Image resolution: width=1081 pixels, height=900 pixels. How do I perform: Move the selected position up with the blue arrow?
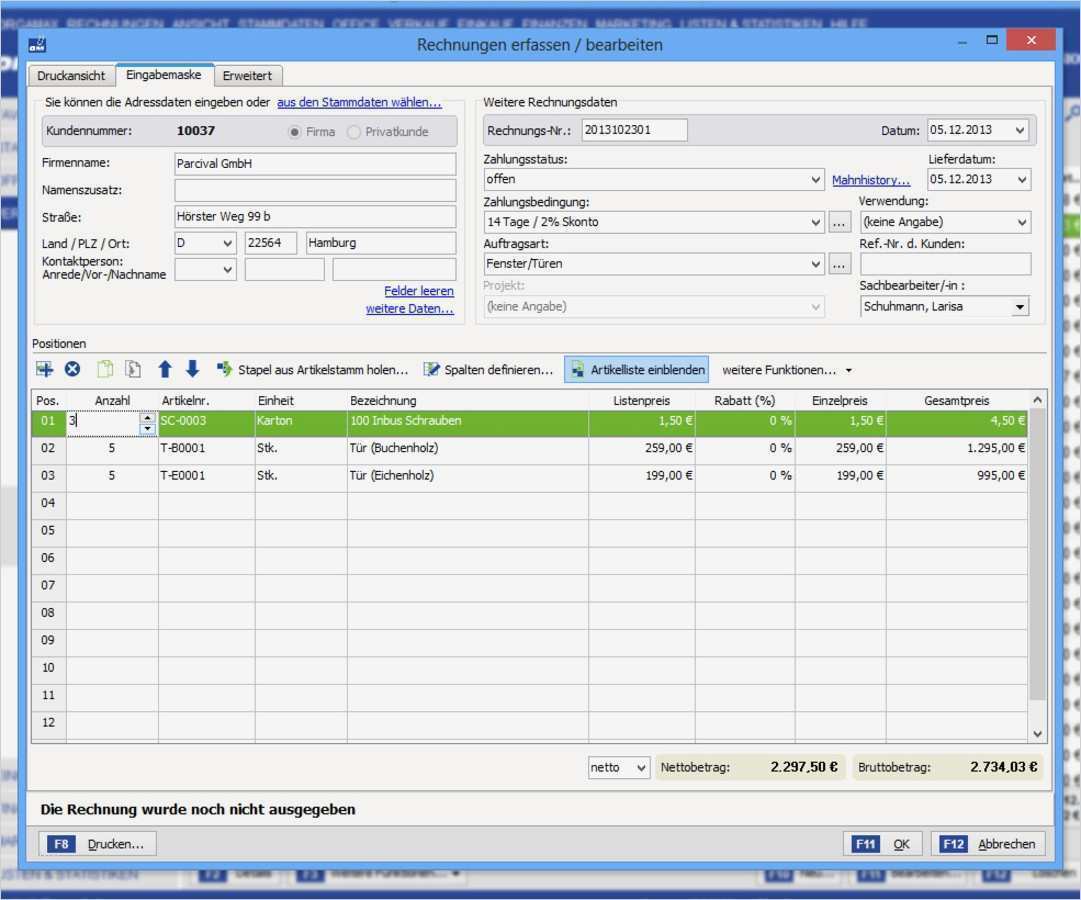point(165,370)
